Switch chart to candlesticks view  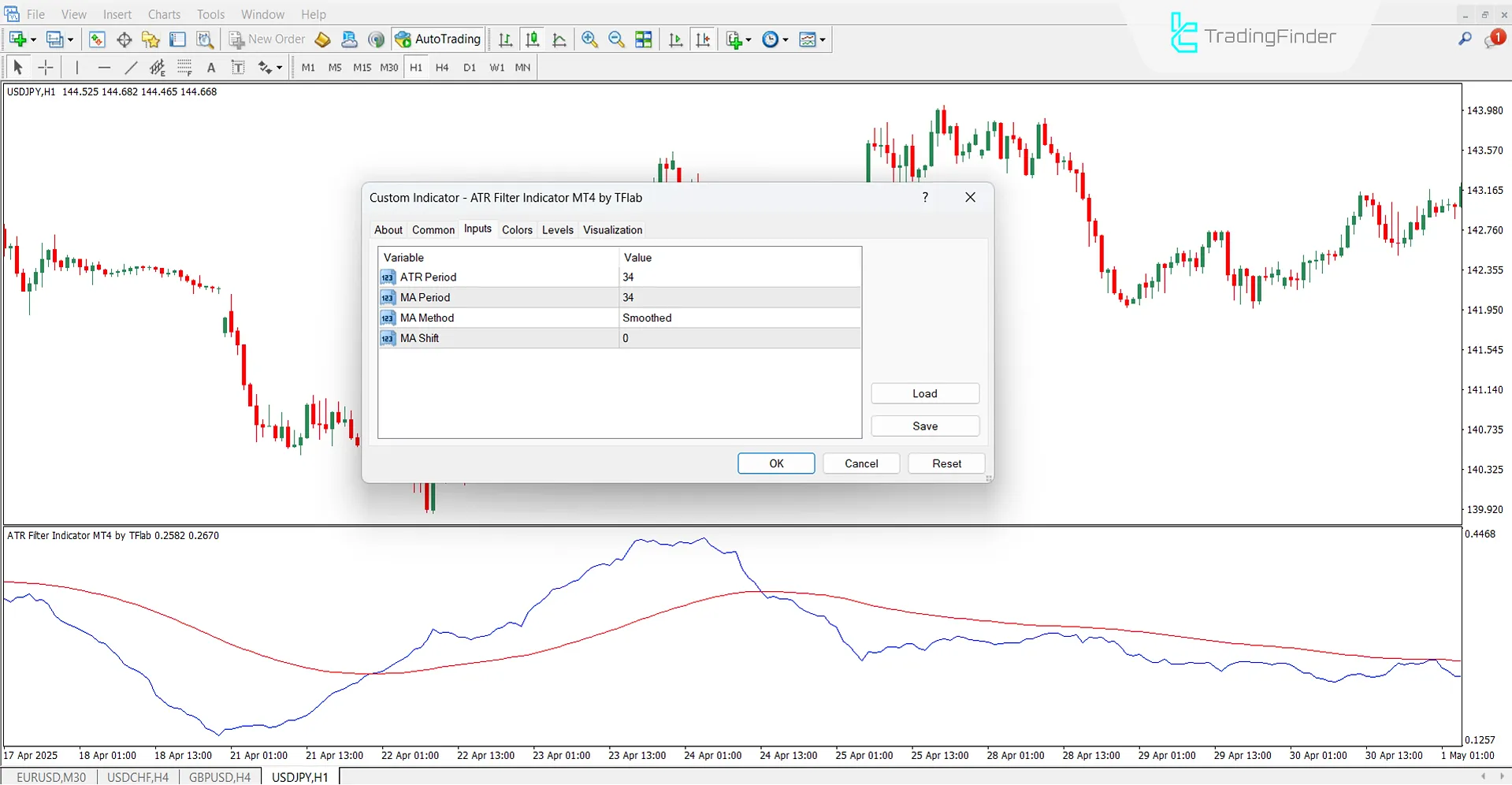pos(533,39)
